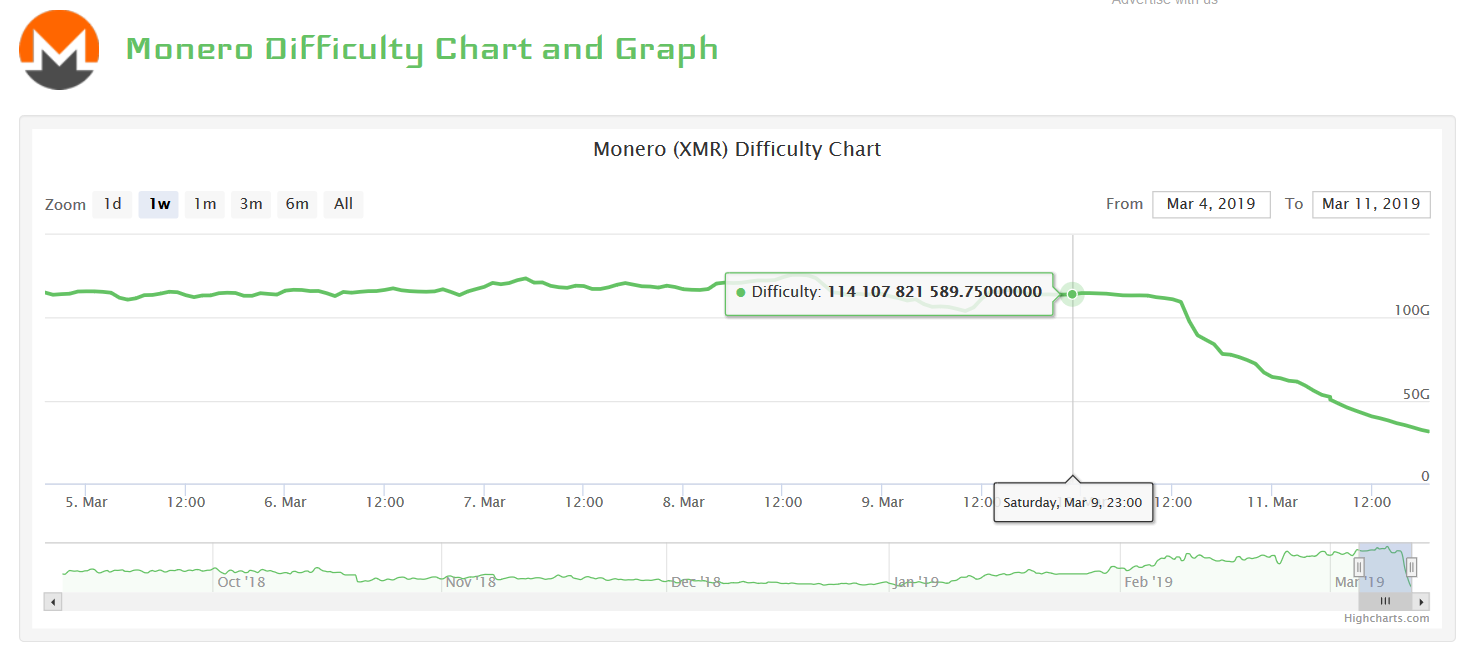Screen dimensions: 1479x654
Task: Click the 7. Mar axis label
Action: coord(484,502)
